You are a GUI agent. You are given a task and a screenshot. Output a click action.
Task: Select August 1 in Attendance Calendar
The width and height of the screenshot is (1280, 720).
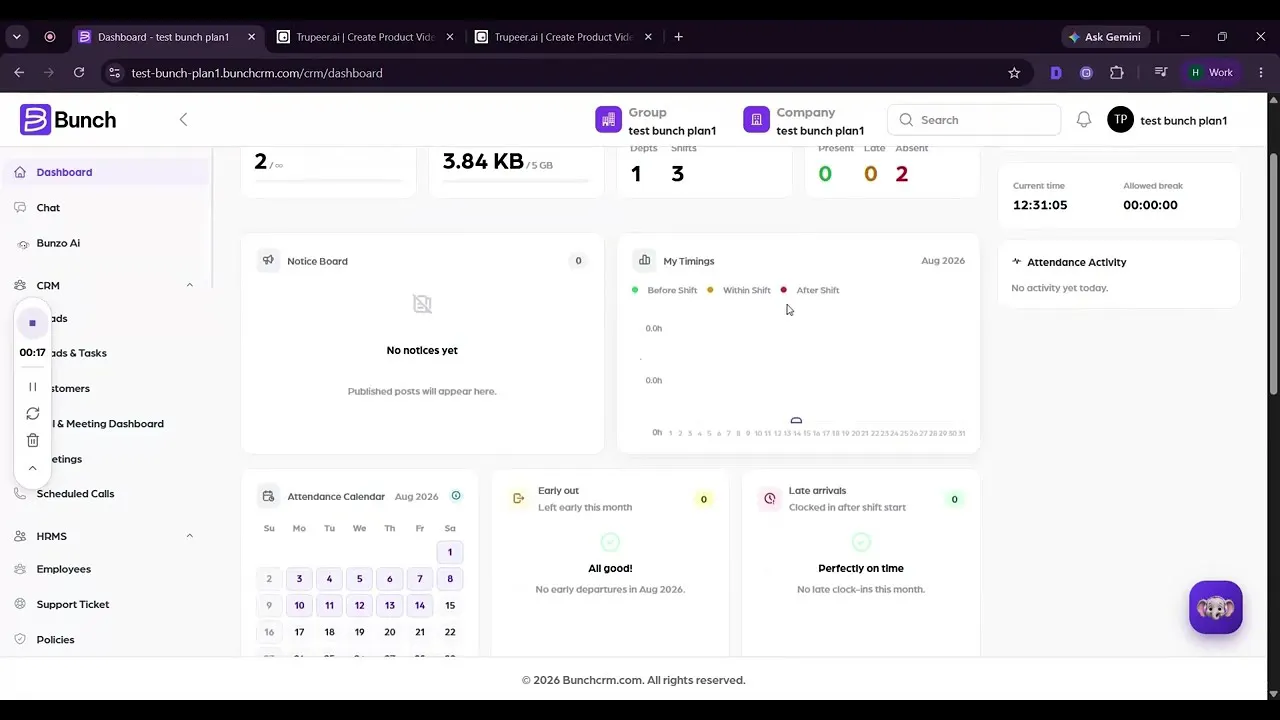pyautogui.click(x=450, y=552)
